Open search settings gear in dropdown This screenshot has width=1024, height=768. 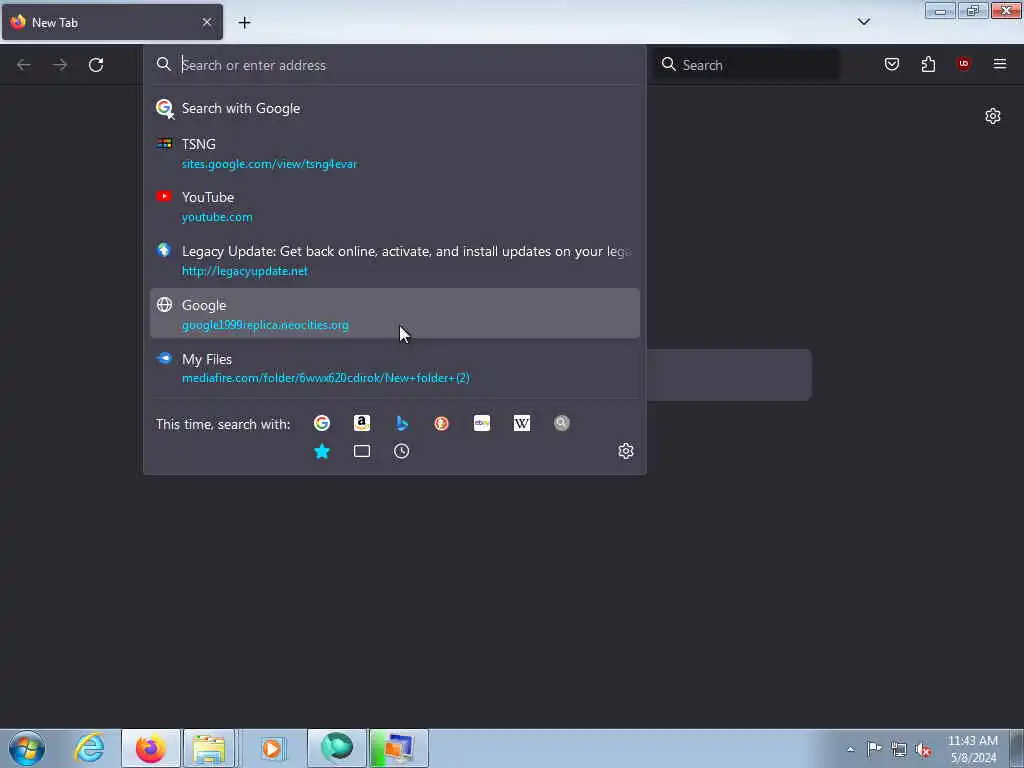coord(626,451)
